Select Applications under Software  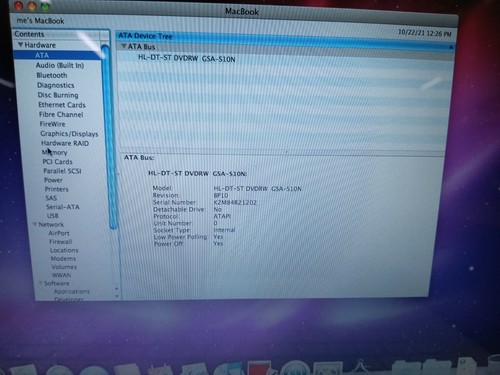click(72, 291)
